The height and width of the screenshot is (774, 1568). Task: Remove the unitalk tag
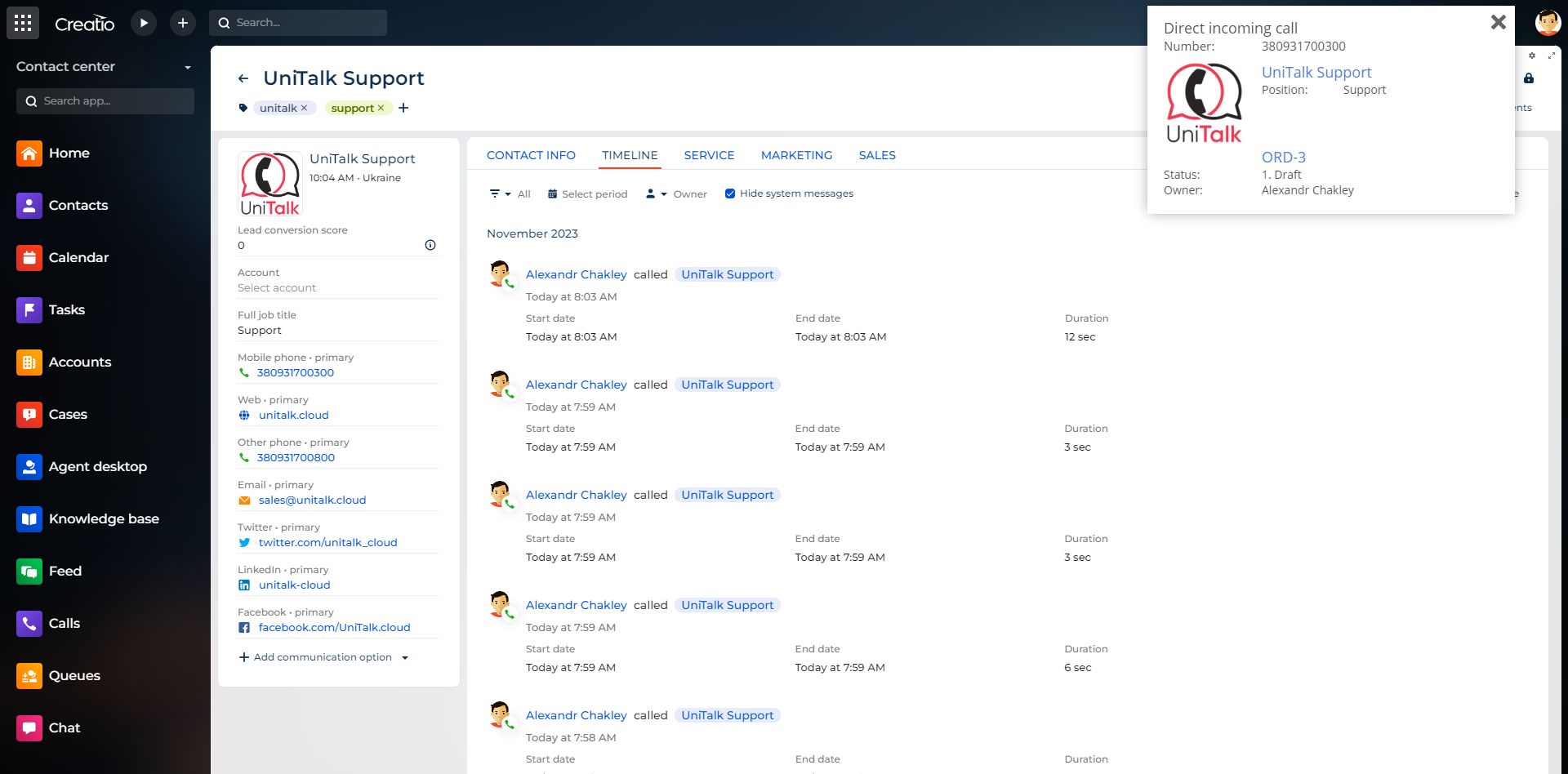[305, 108]
